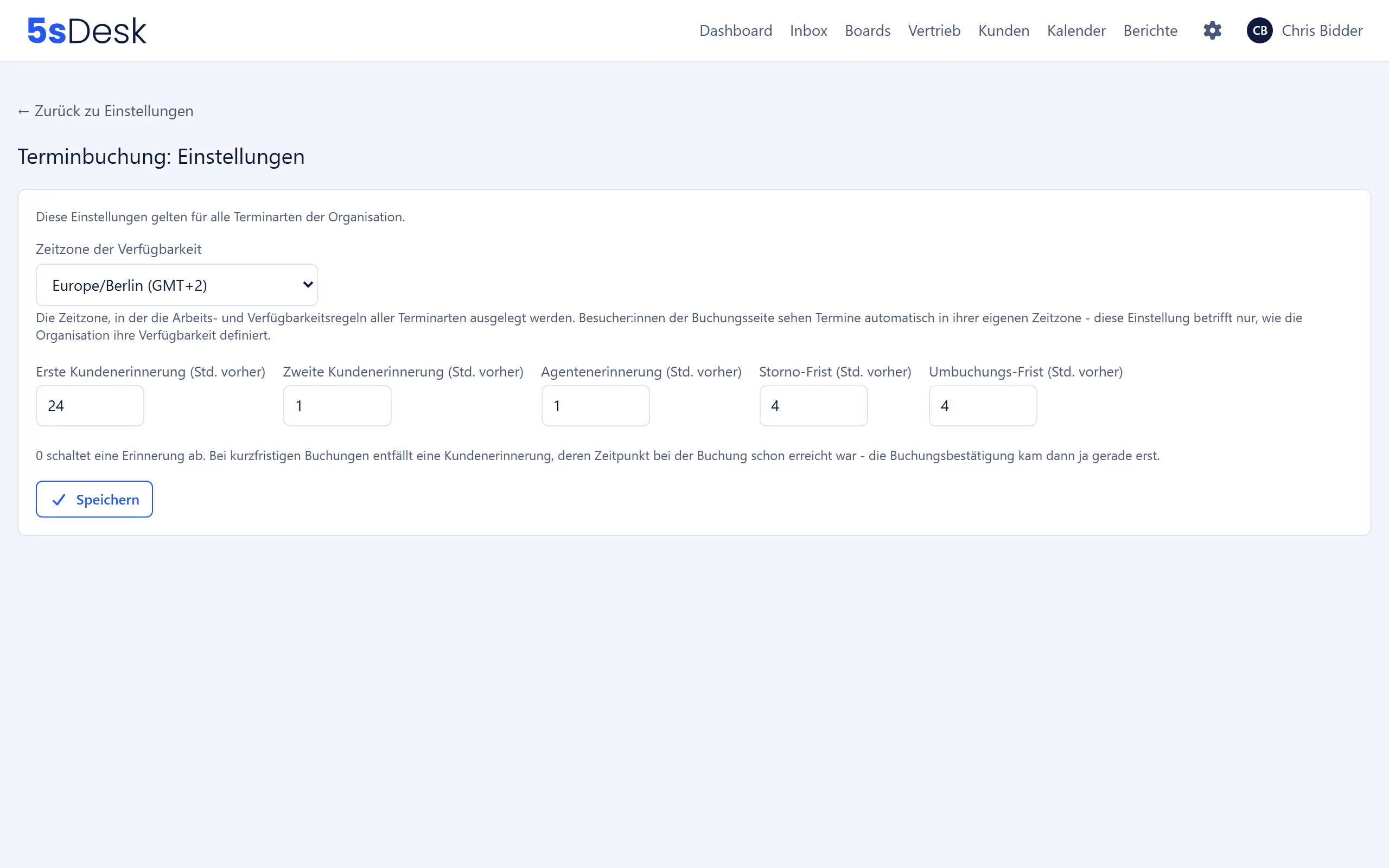Click the CB user avatar

[1260, 30]
